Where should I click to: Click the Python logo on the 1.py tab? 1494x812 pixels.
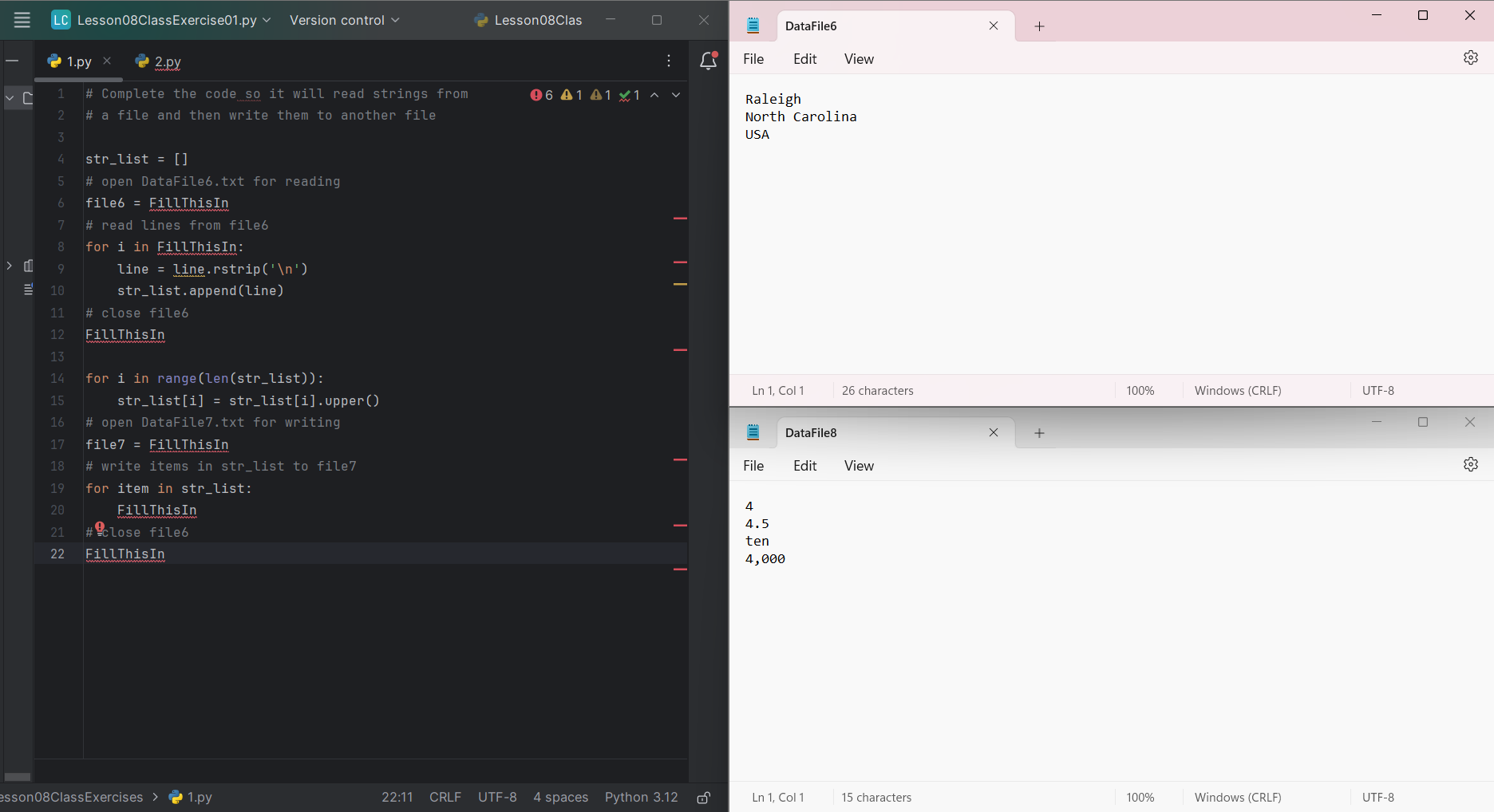(x=53, y=61)
